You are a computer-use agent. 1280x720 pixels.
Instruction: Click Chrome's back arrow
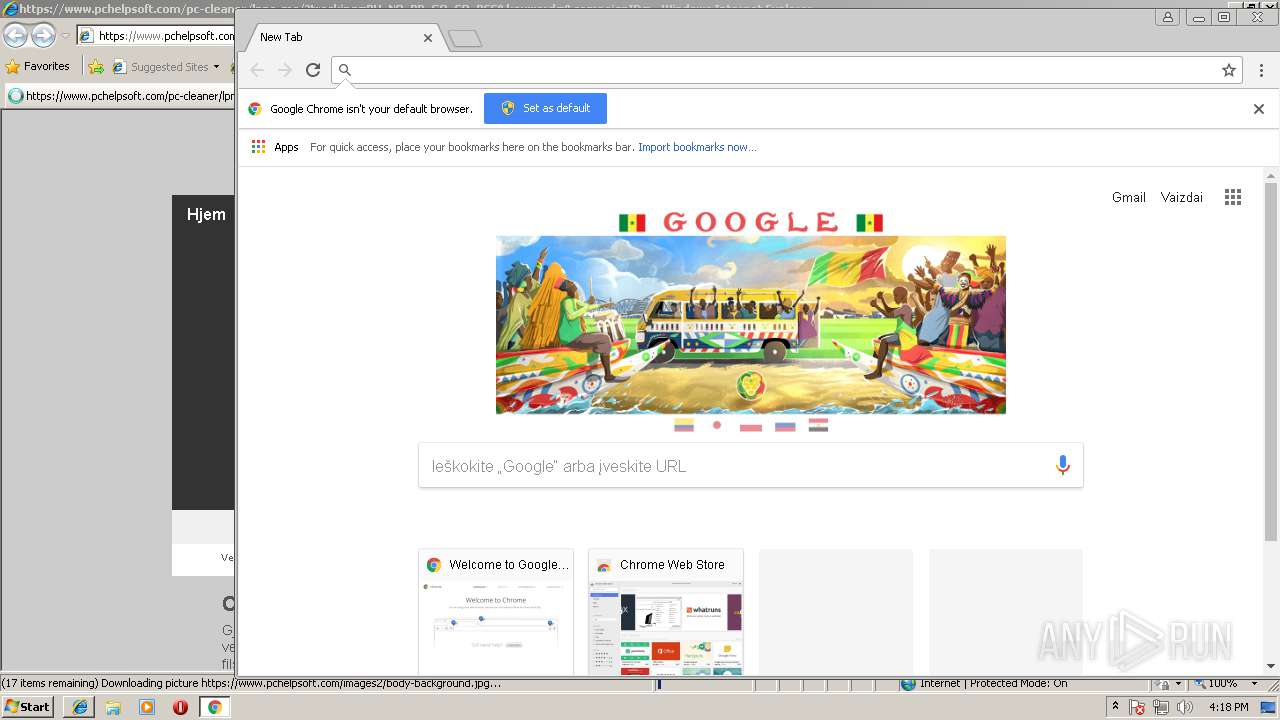point(257,70)
